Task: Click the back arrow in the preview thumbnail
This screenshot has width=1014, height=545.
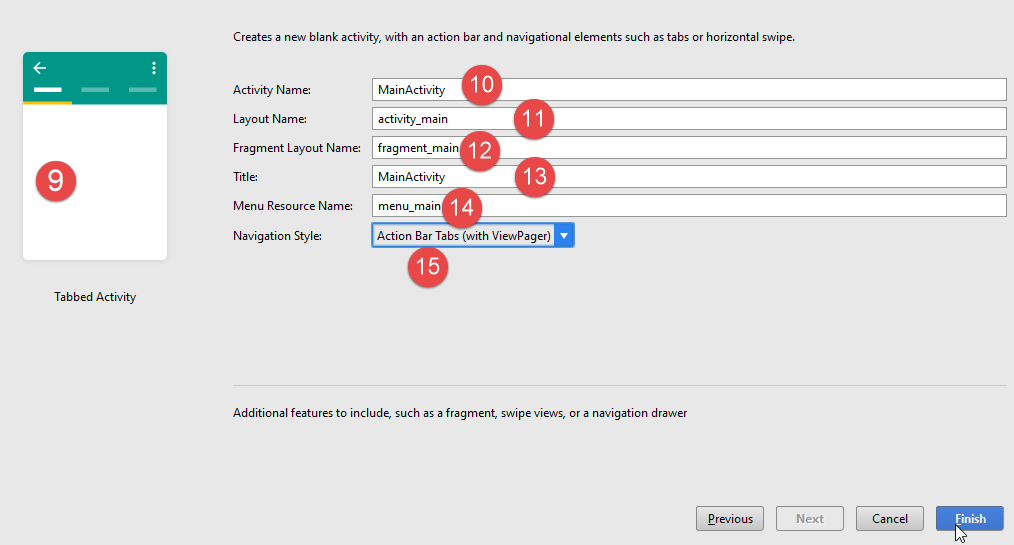Action: (x=40, y=68)
